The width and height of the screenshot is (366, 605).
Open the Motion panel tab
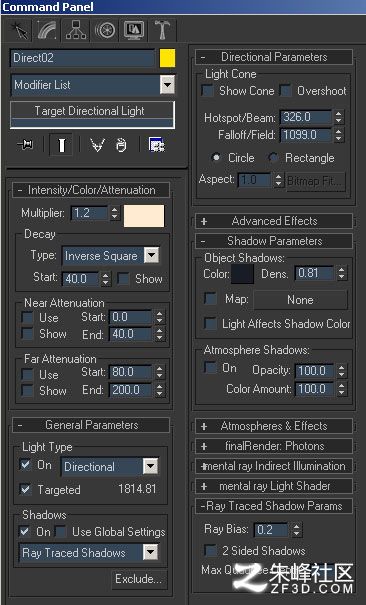(x=105, y=30)
